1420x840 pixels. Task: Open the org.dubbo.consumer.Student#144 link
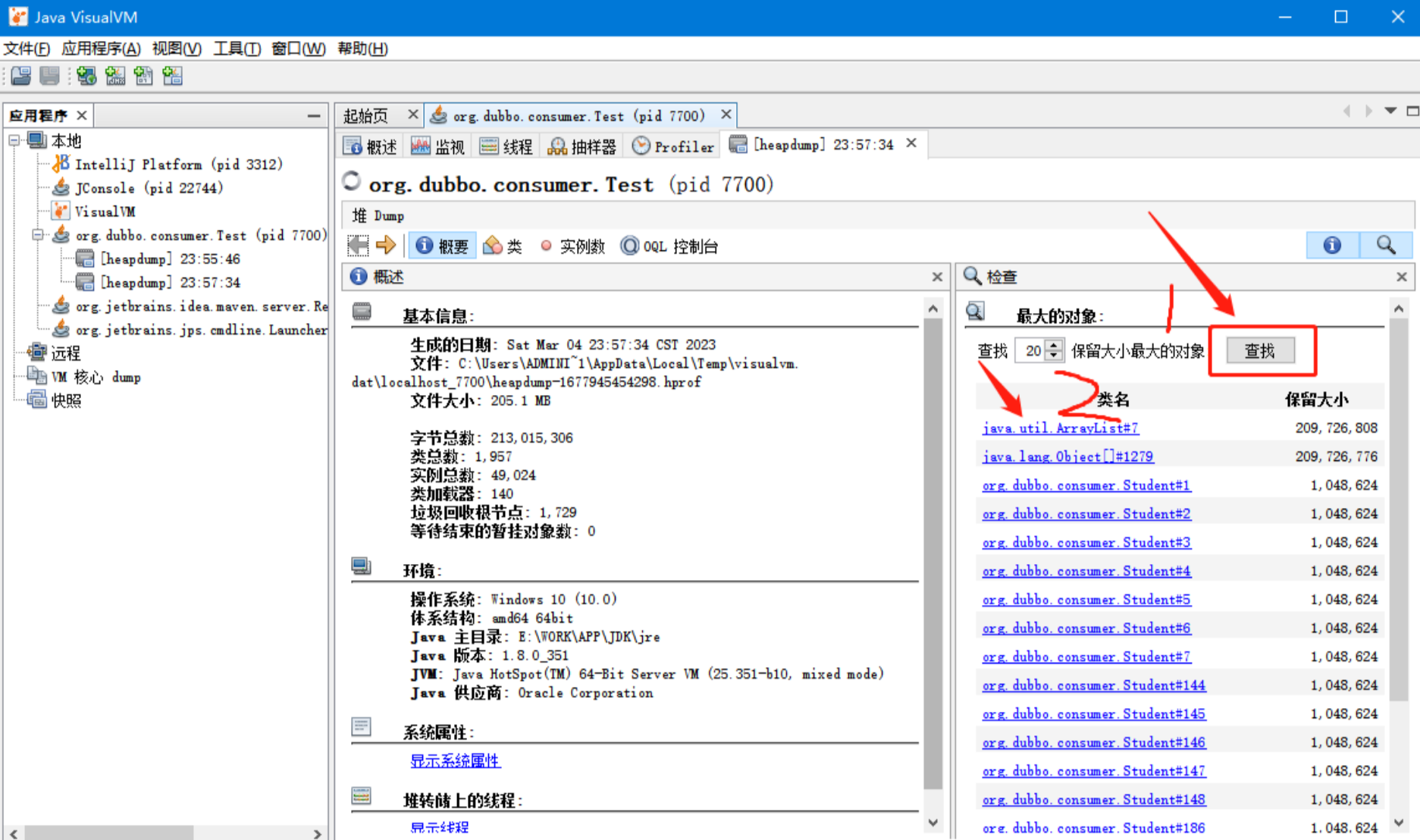tap(1093, 685)
